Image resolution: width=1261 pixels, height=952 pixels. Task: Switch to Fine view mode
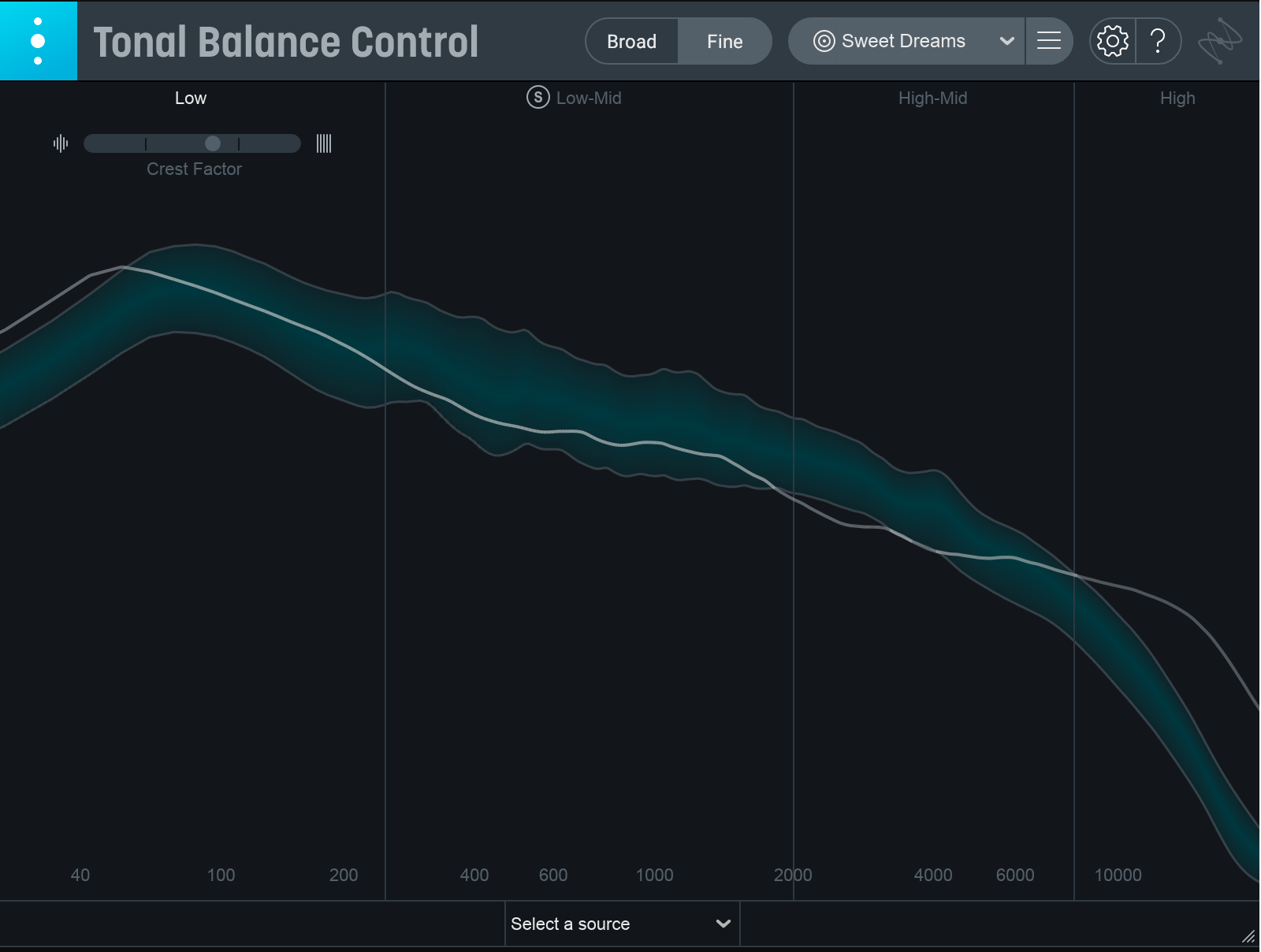[724, 42]
